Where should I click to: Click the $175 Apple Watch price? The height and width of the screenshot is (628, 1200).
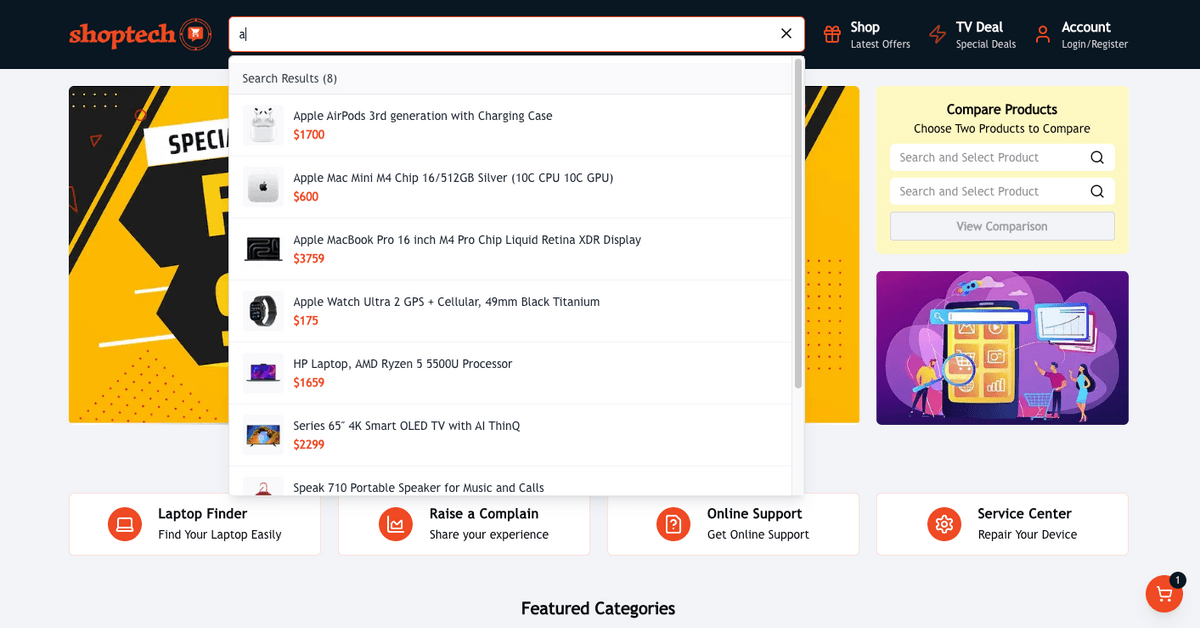click(306, 321)
